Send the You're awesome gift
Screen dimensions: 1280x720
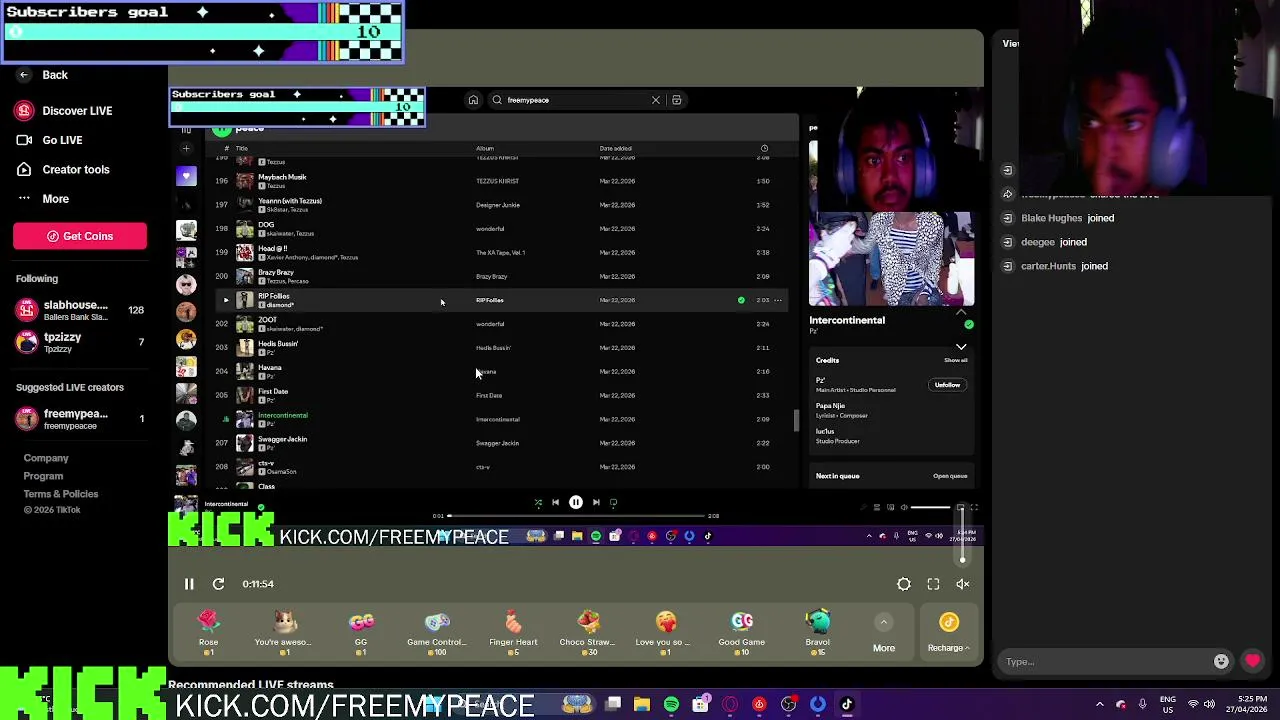tap(284, 633)
